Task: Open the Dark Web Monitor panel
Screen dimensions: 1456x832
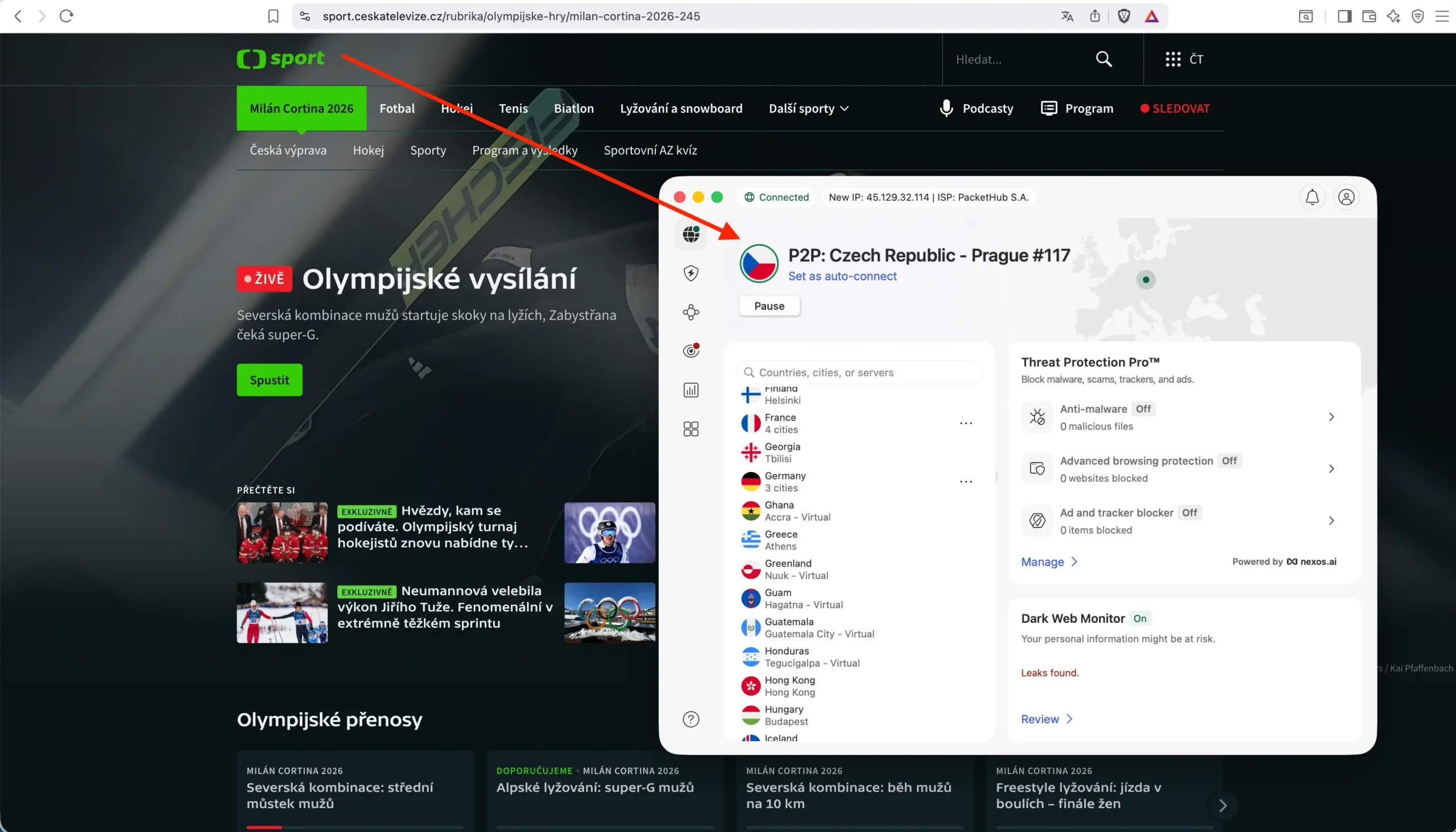Action: pyautogui.click(x=691, y=350)
